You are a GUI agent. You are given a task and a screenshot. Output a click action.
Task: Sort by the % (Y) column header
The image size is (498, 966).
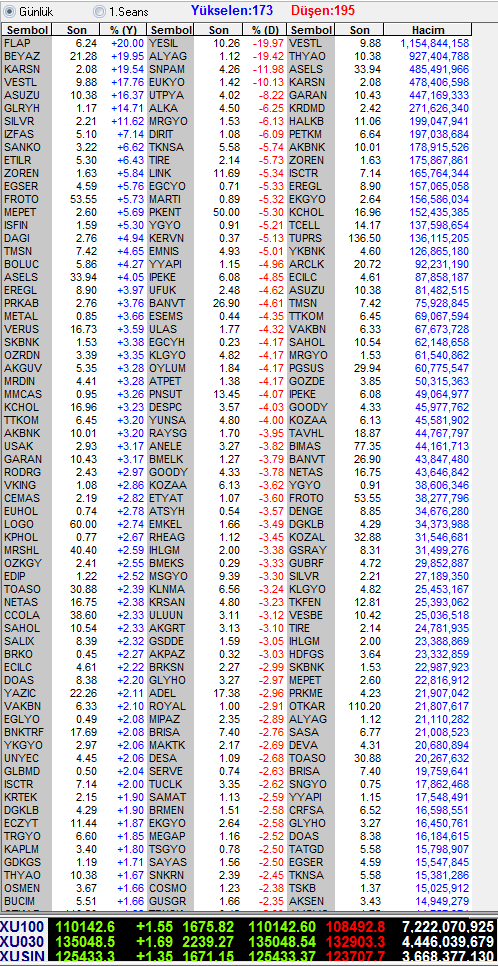(x=123, y=30)
